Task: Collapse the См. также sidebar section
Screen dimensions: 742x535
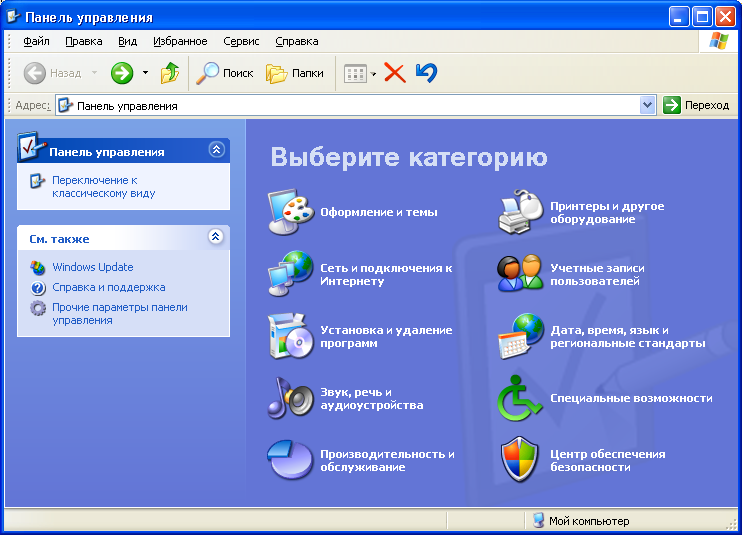Action: click(x=216, y=238)
